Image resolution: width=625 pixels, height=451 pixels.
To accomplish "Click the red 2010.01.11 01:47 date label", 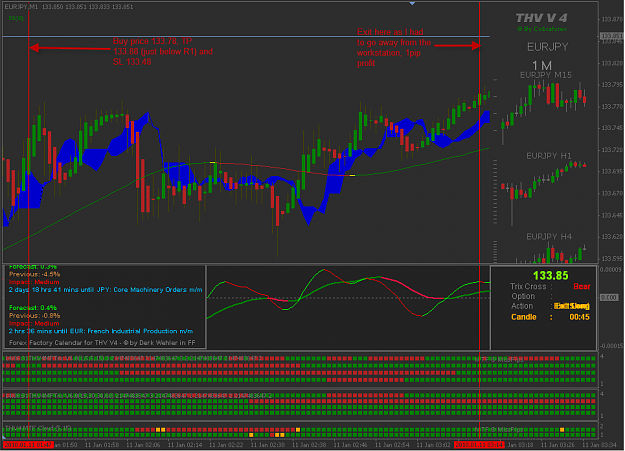I will 28,445.
